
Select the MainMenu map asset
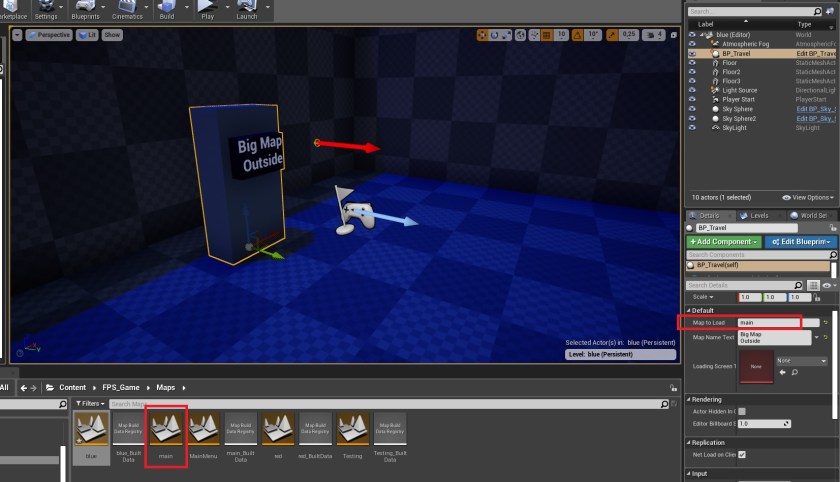(204, 430)
